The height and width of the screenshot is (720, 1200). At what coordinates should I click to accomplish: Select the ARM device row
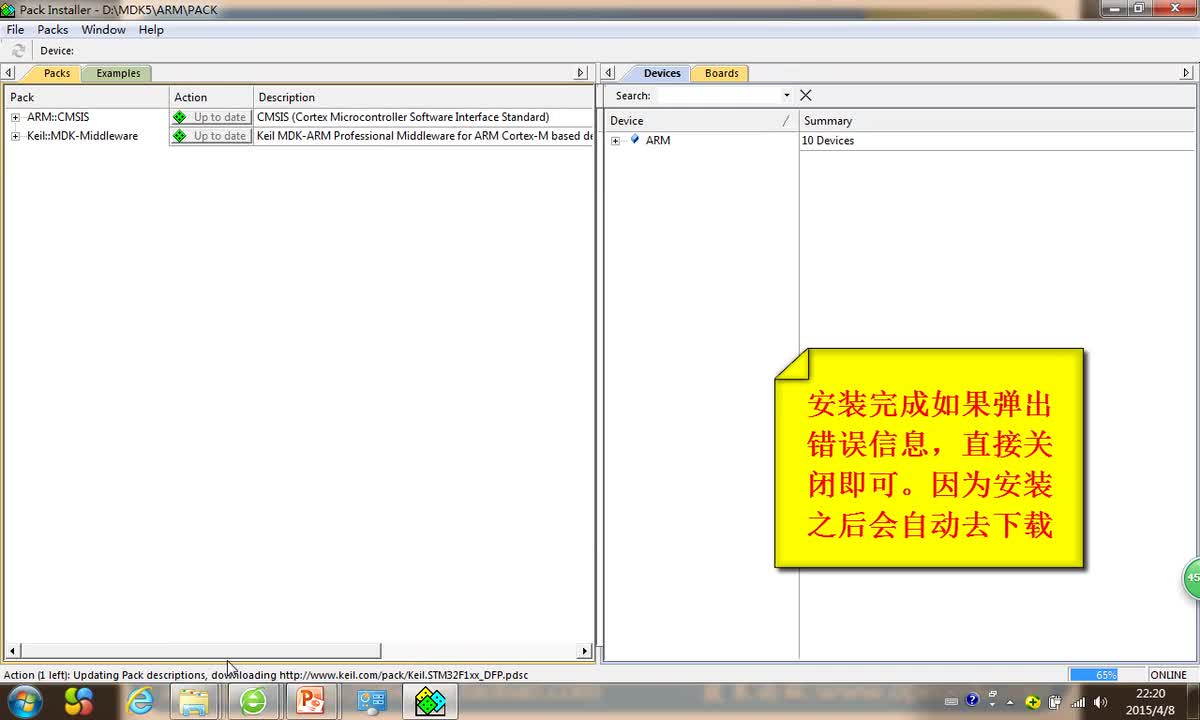[x=900, y=141]
